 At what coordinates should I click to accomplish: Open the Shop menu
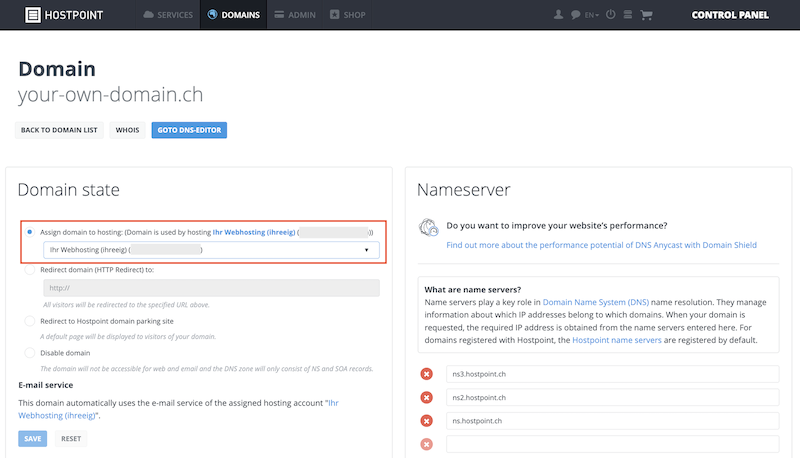[347, 15]
